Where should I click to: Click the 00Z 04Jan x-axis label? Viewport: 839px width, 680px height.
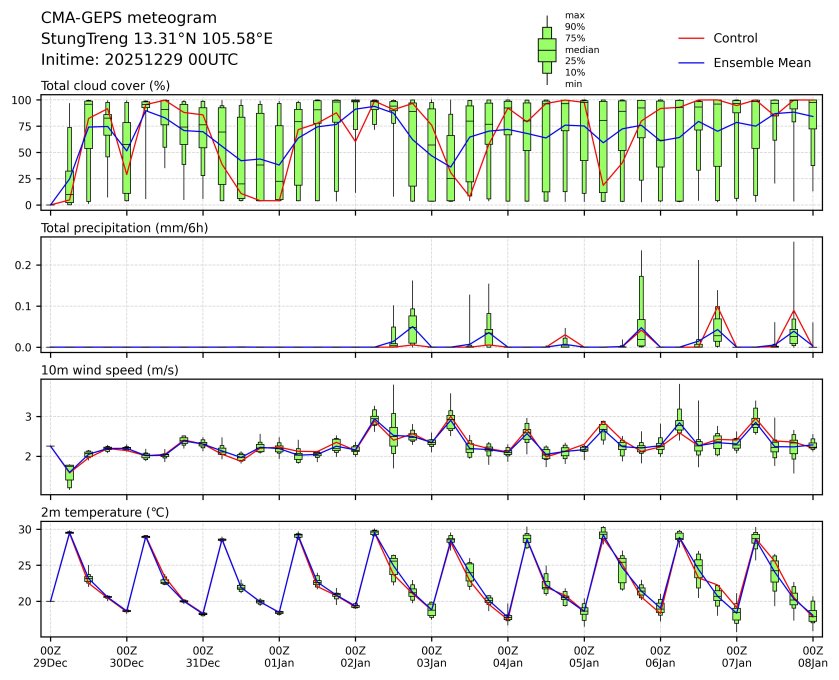[x=508, y=655]
